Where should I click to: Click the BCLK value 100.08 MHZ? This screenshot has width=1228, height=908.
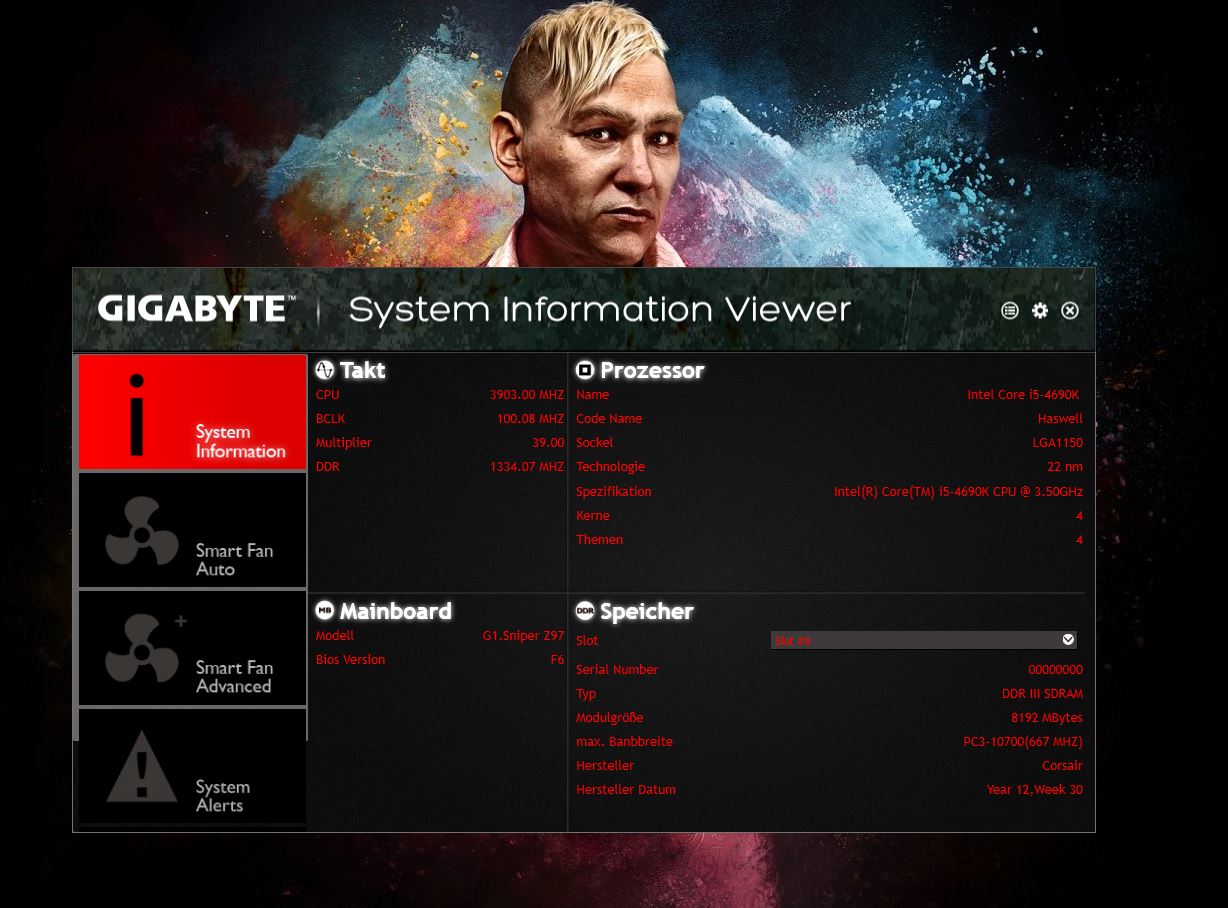click(530, 419)
